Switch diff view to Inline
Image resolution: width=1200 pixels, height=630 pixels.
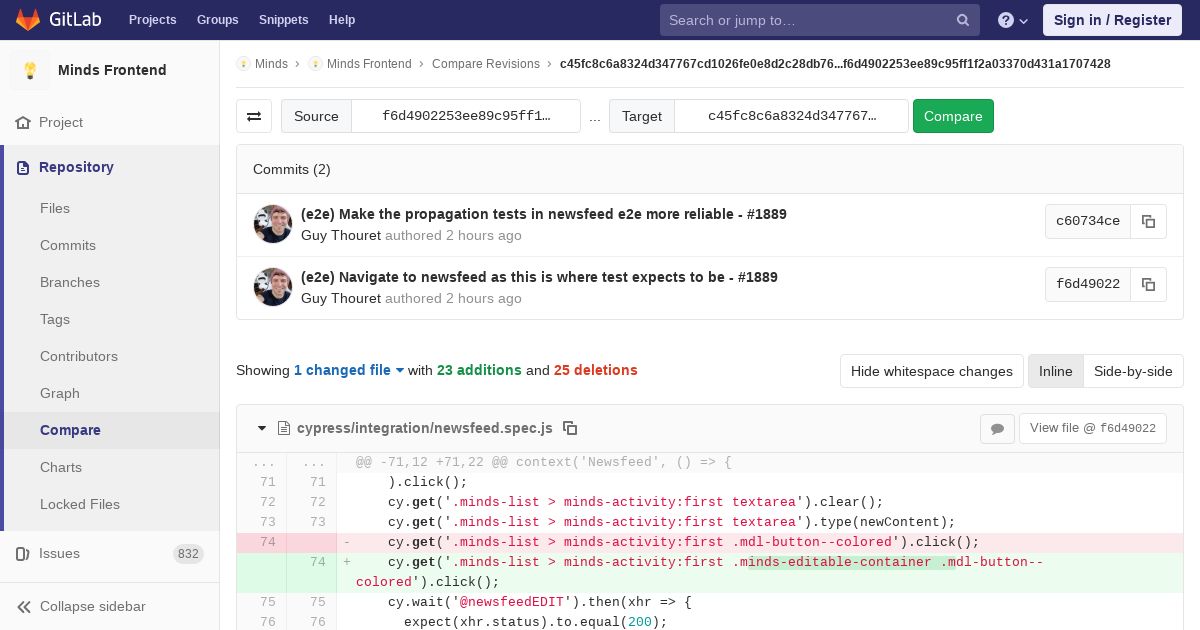pos(1055,371)
